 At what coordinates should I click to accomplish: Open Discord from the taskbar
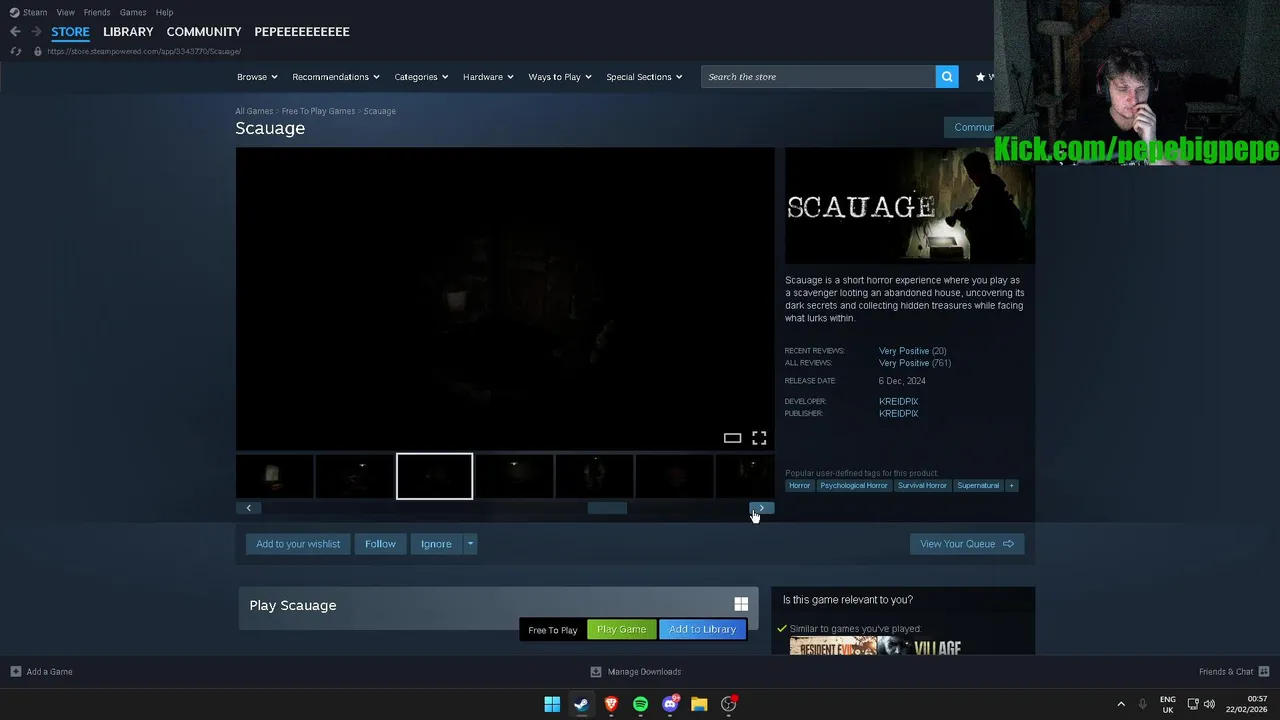670,704
